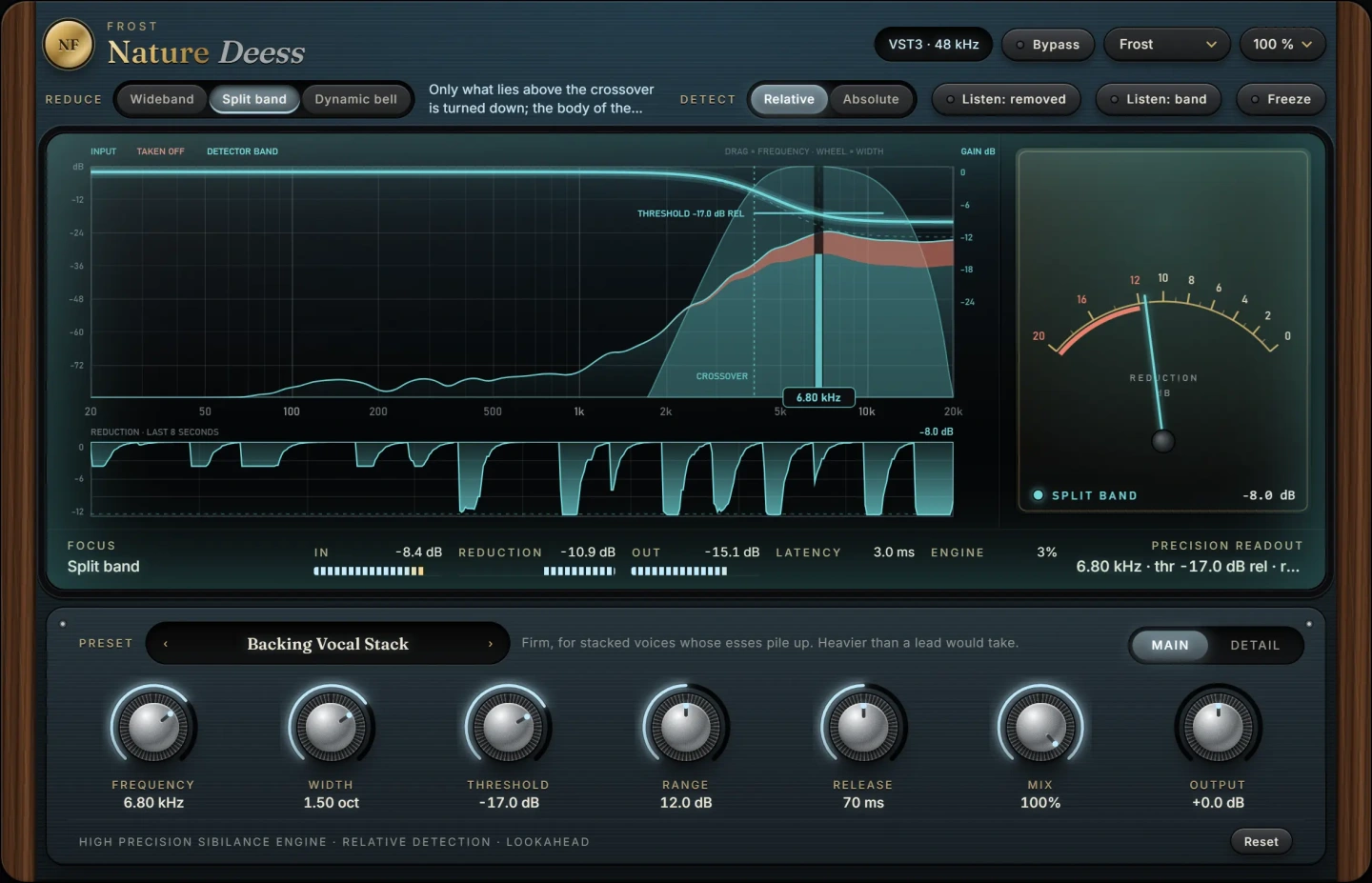The width and height of the screenshot is (1372, 883).
Task: Click the Release value 70 ms field
Action: (x=863, y=803)
